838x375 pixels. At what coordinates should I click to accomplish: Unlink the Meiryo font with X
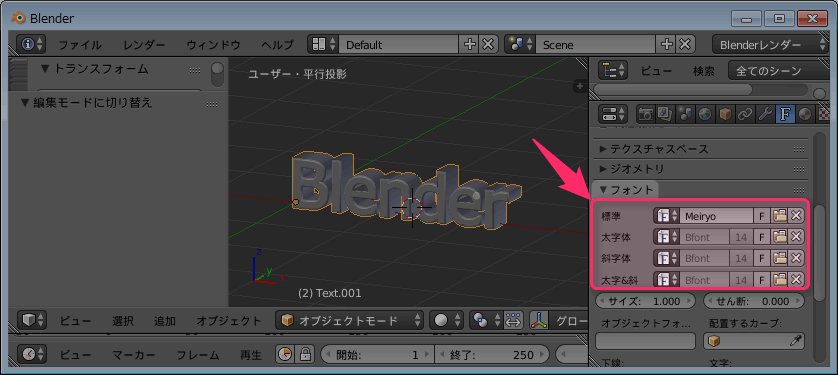(x=796, y=216)
